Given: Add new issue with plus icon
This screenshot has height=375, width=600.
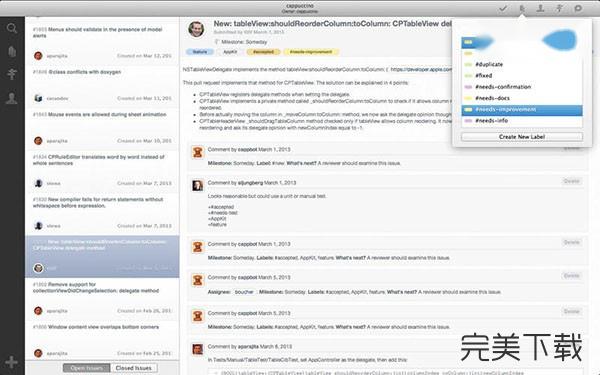Looking at the screenshot, I should click(11, 362).
